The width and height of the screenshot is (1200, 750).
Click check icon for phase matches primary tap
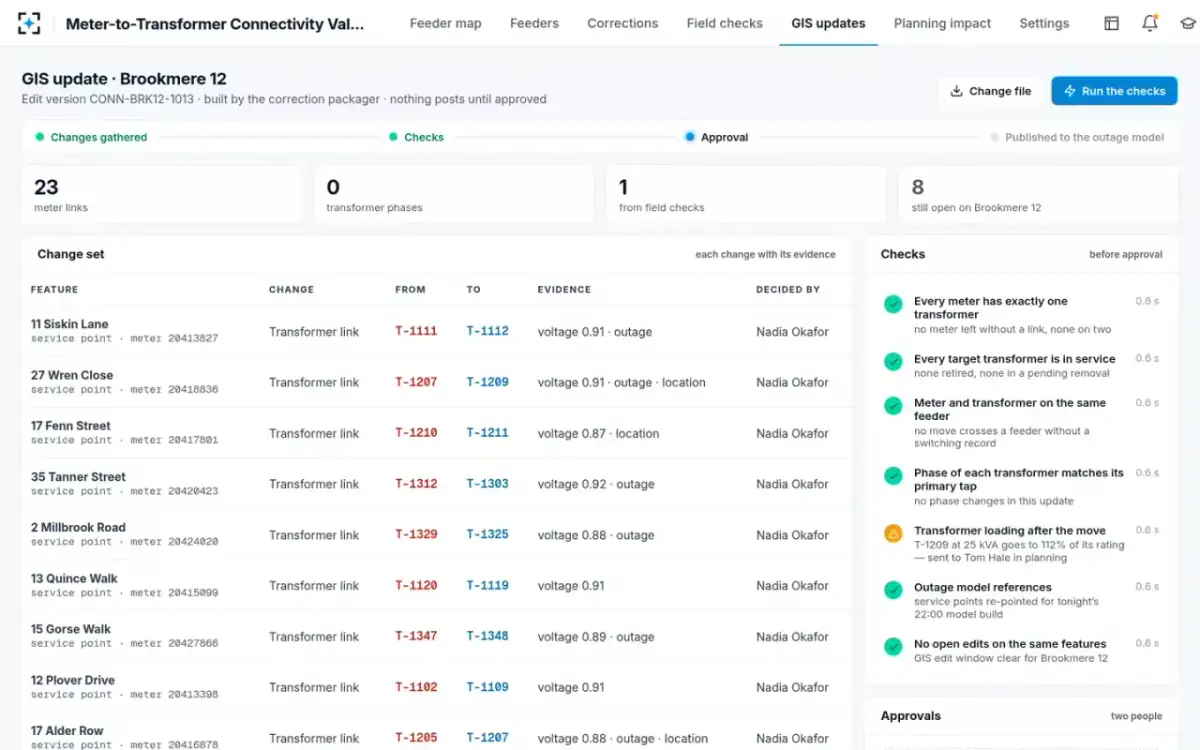(x=893, y=475)
